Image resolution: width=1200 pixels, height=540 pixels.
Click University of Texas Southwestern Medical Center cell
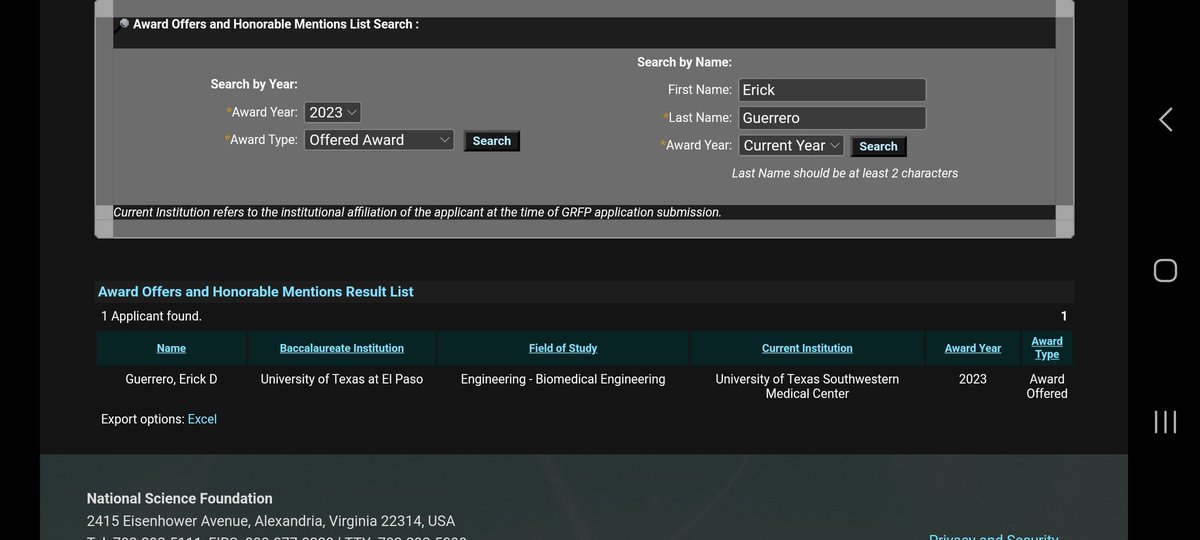(807, 386)
